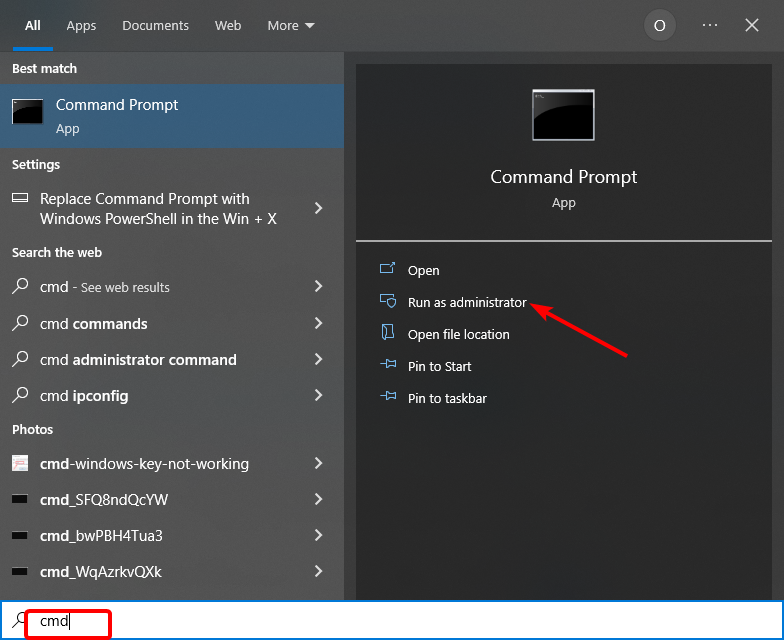This screenshot has width=784, height=640.
Task: Click the large Command Prompt preview icon
Action: (x=564, y=115)
